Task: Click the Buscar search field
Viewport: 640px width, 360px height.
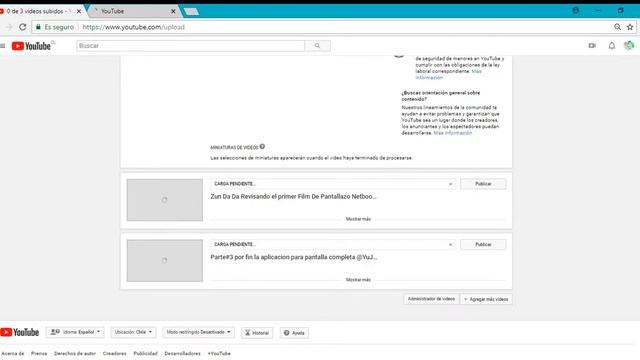Action: pyautogui.click(x=191, y=46)
